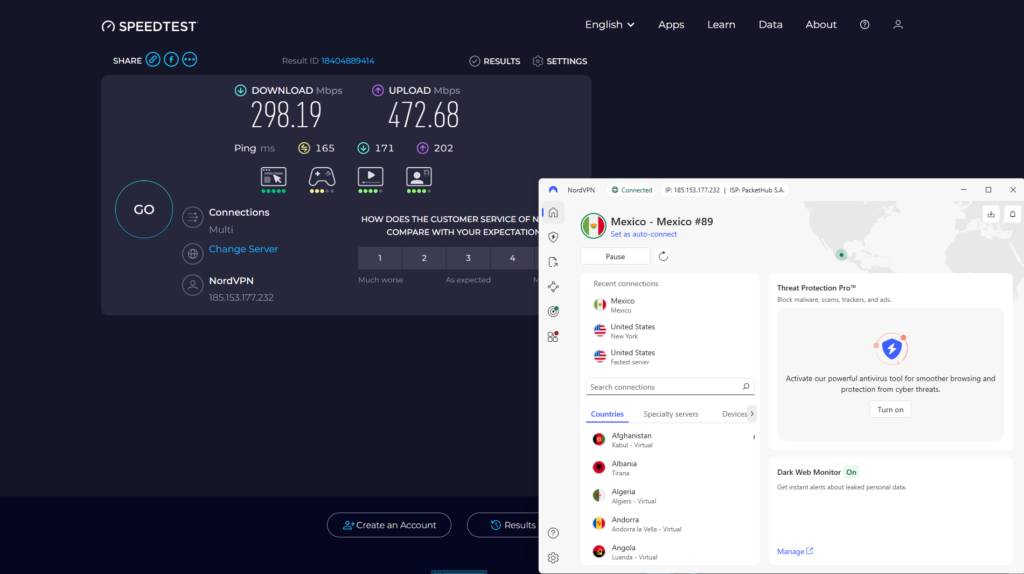Click the Mexico server map dot
The width and height of the screenshot is (1024, 574).
coord(841,255)
